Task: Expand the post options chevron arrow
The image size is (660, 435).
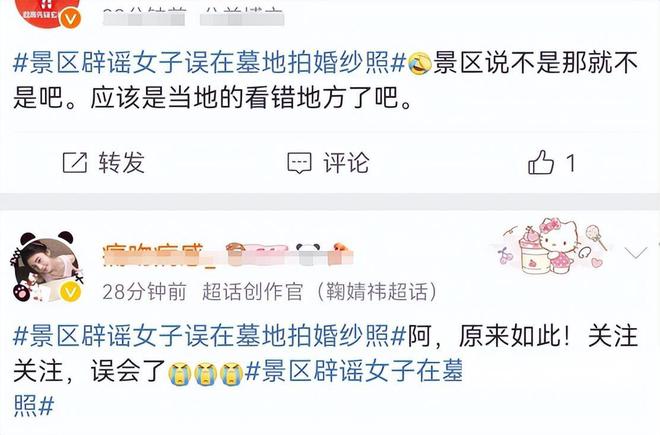Action: [x=636, y=253]
